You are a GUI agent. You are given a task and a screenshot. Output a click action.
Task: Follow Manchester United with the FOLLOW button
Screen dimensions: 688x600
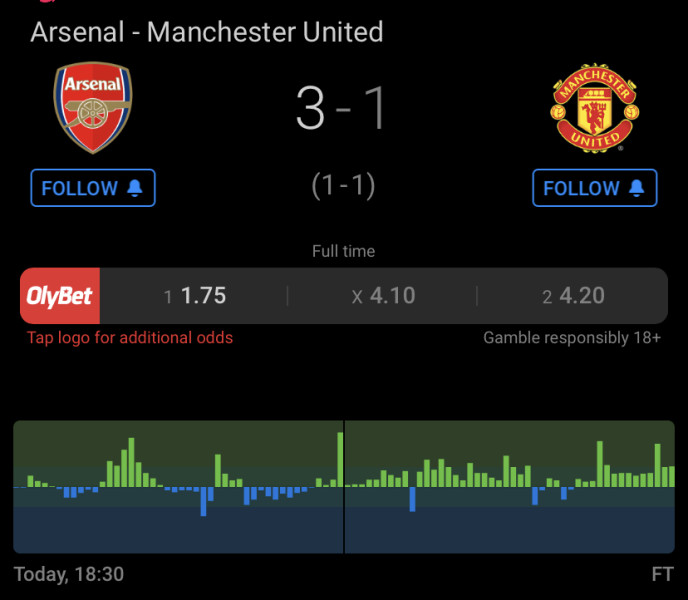[595, 188]
